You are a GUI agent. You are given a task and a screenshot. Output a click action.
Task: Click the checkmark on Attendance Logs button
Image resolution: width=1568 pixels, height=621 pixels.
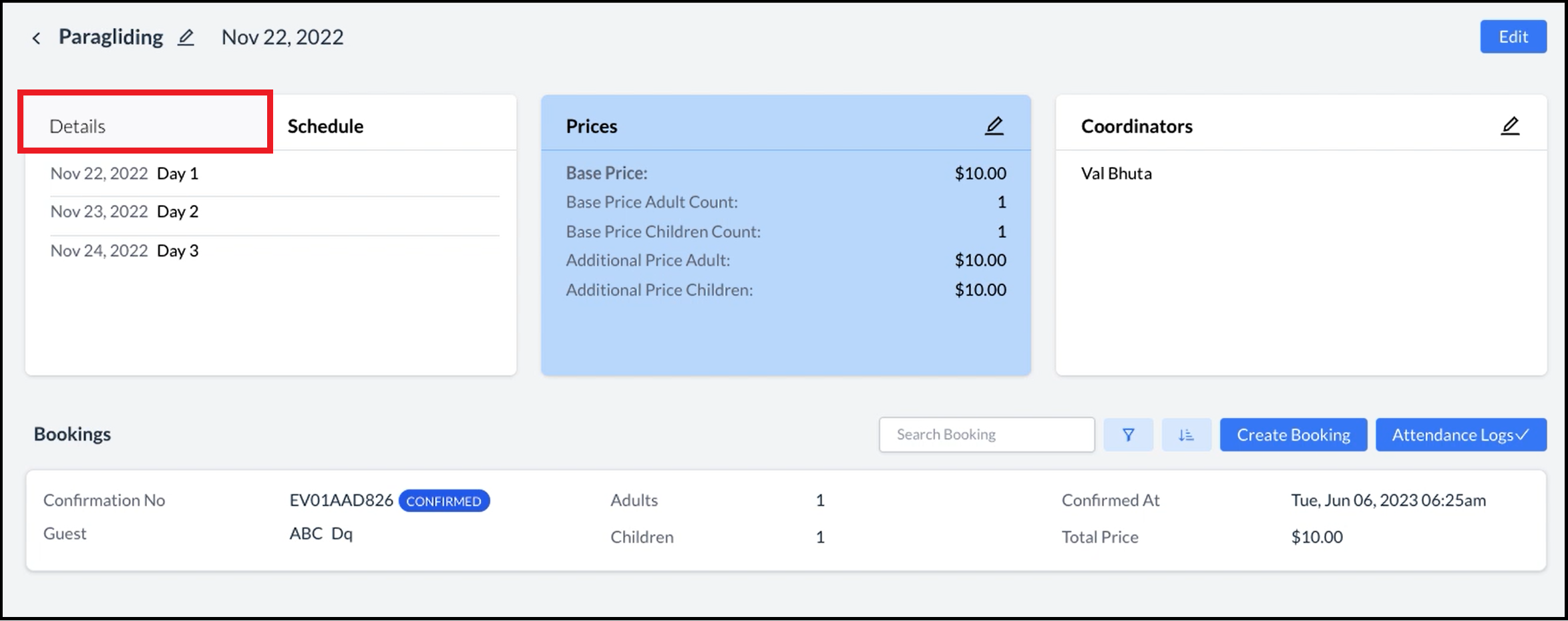click(x=1525, y=434)
